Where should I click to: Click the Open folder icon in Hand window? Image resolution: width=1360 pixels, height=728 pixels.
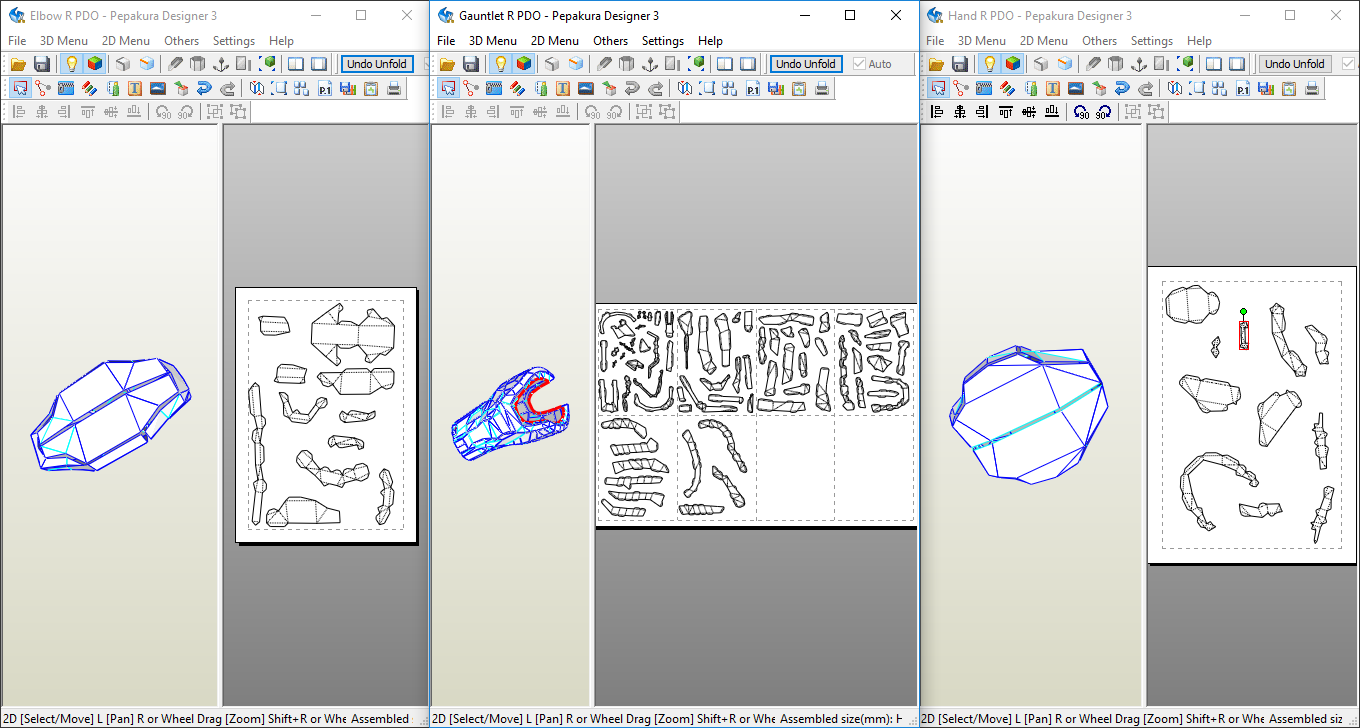coord(936,64)
